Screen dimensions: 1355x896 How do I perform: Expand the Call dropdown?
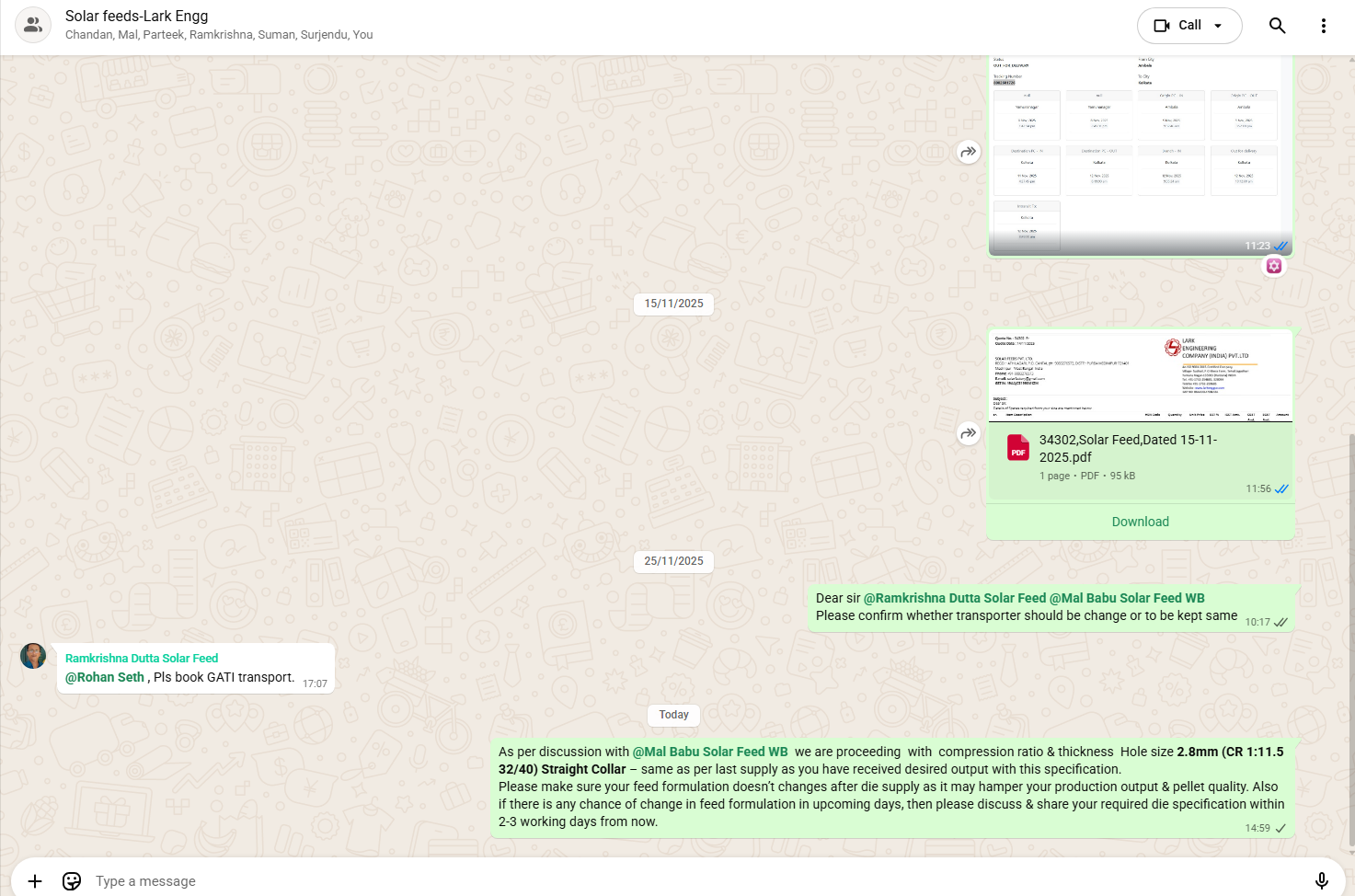tap(1218, 26)
